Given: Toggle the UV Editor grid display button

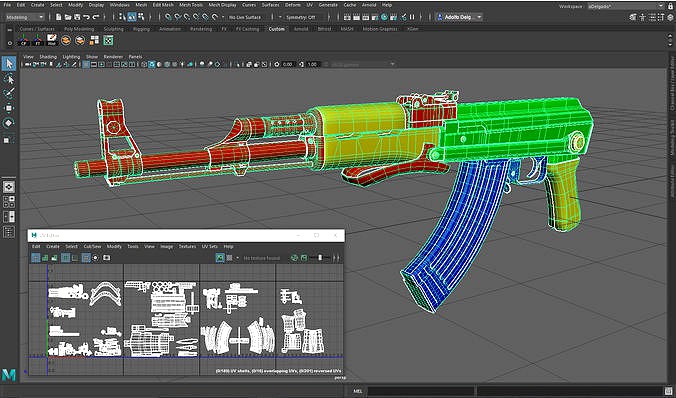Looking at the screenshot, I should [86, 258].
